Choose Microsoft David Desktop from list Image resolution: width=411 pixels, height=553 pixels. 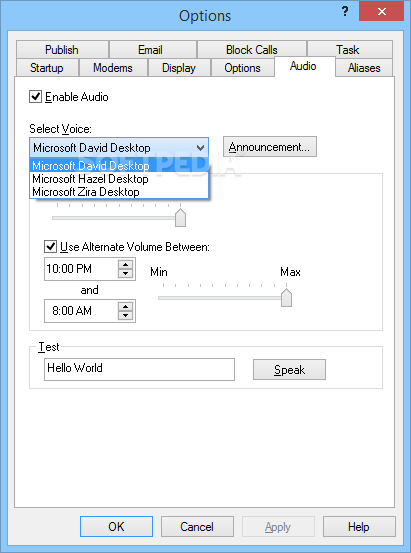point(119,166)
